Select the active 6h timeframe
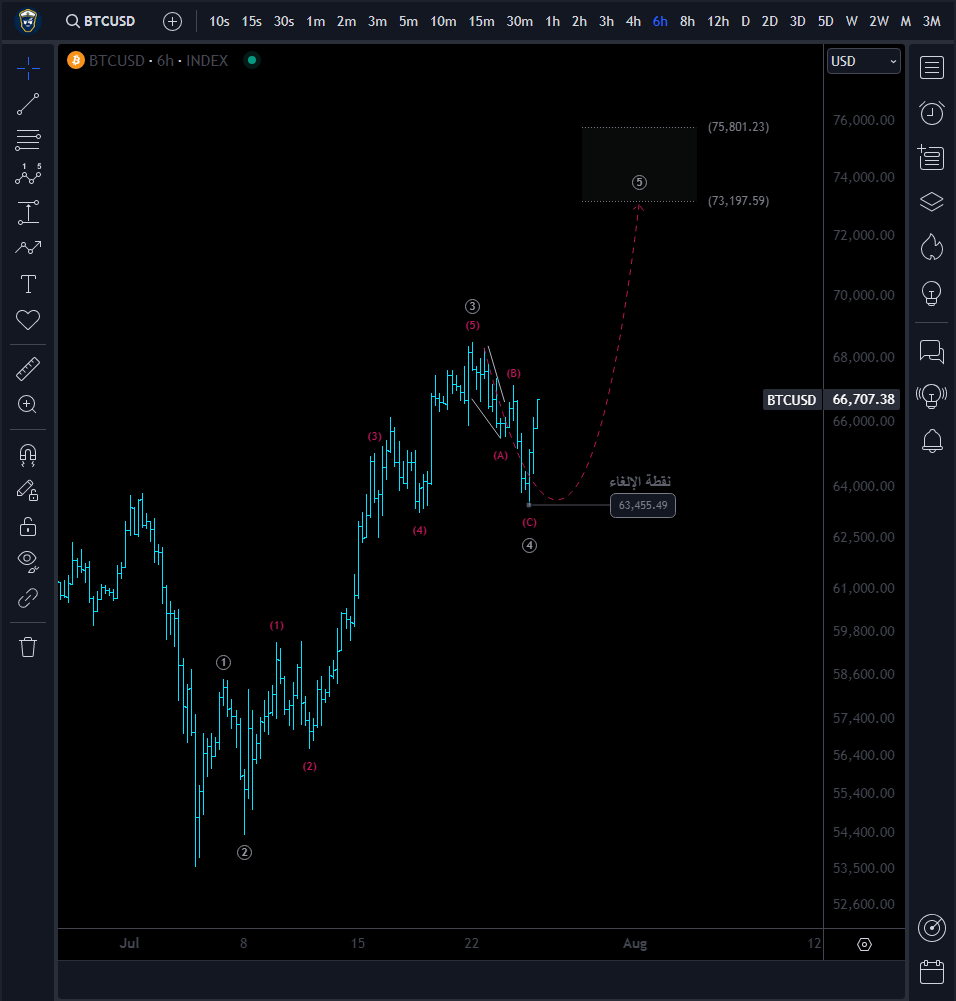This screenshot has width=956, height=1001. coord(660,21)
